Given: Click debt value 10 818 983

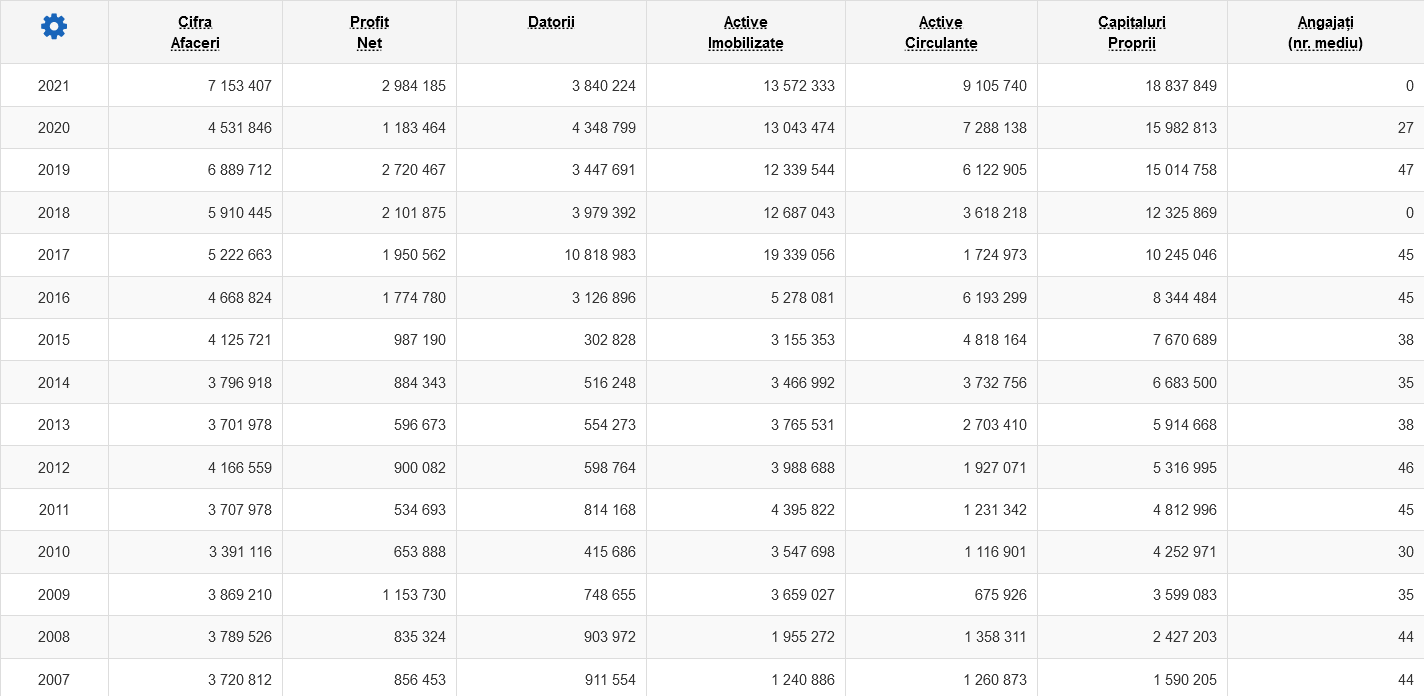Looking at the screenshot, I should pos(600,255).
